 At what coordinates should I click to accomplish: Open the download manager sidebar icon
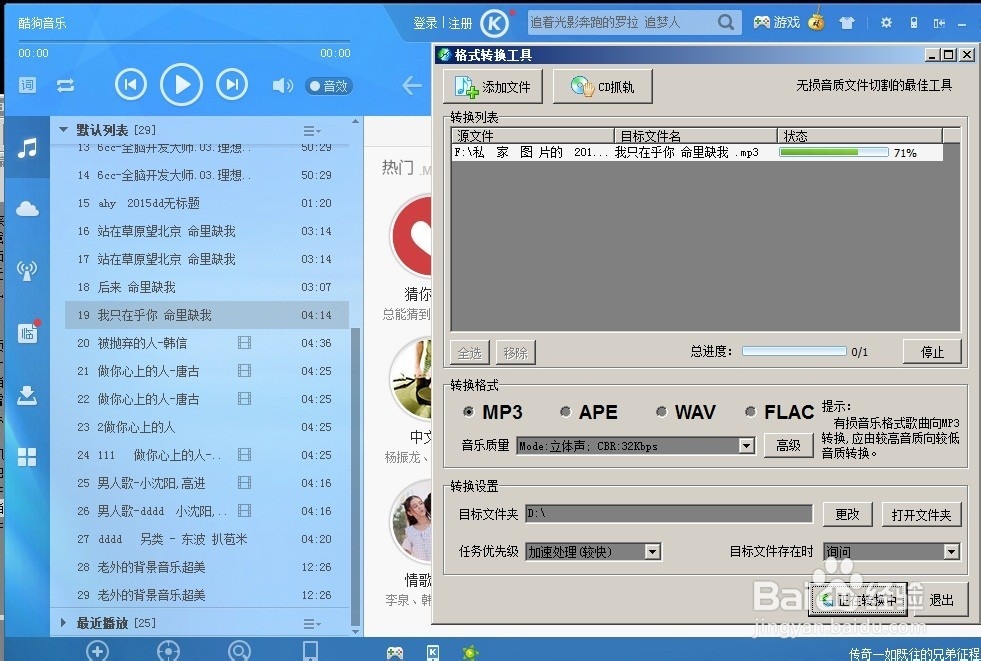(27, 395)
